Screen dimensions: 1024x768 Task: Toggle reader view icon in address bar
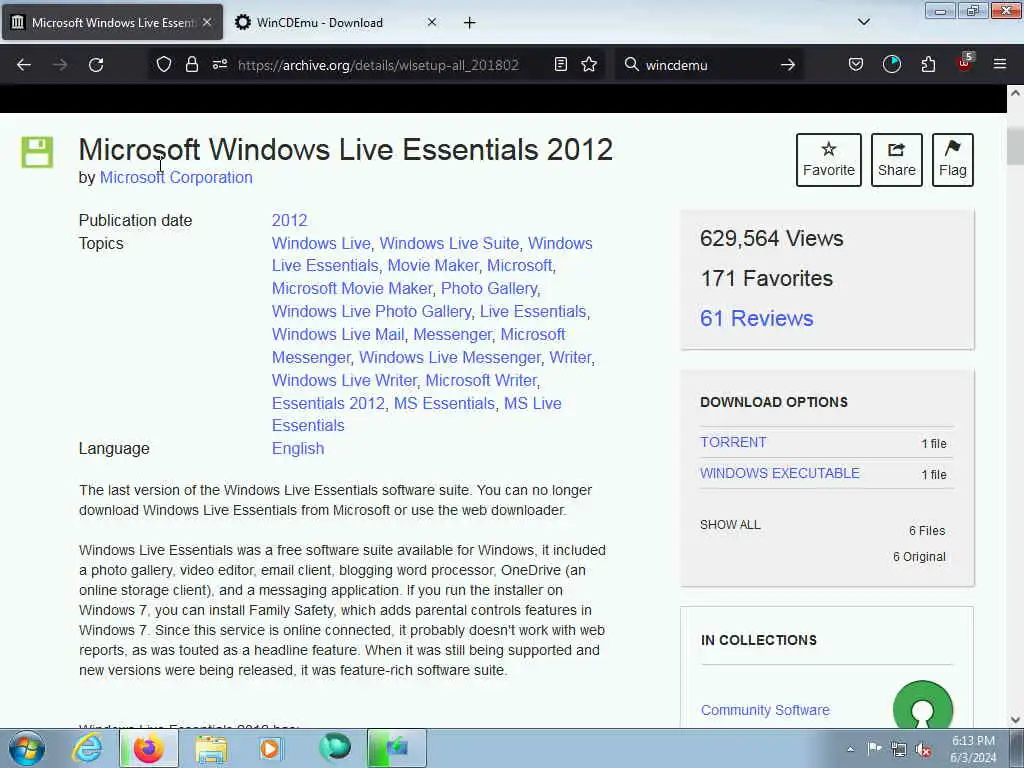click(x=560, y=64)
